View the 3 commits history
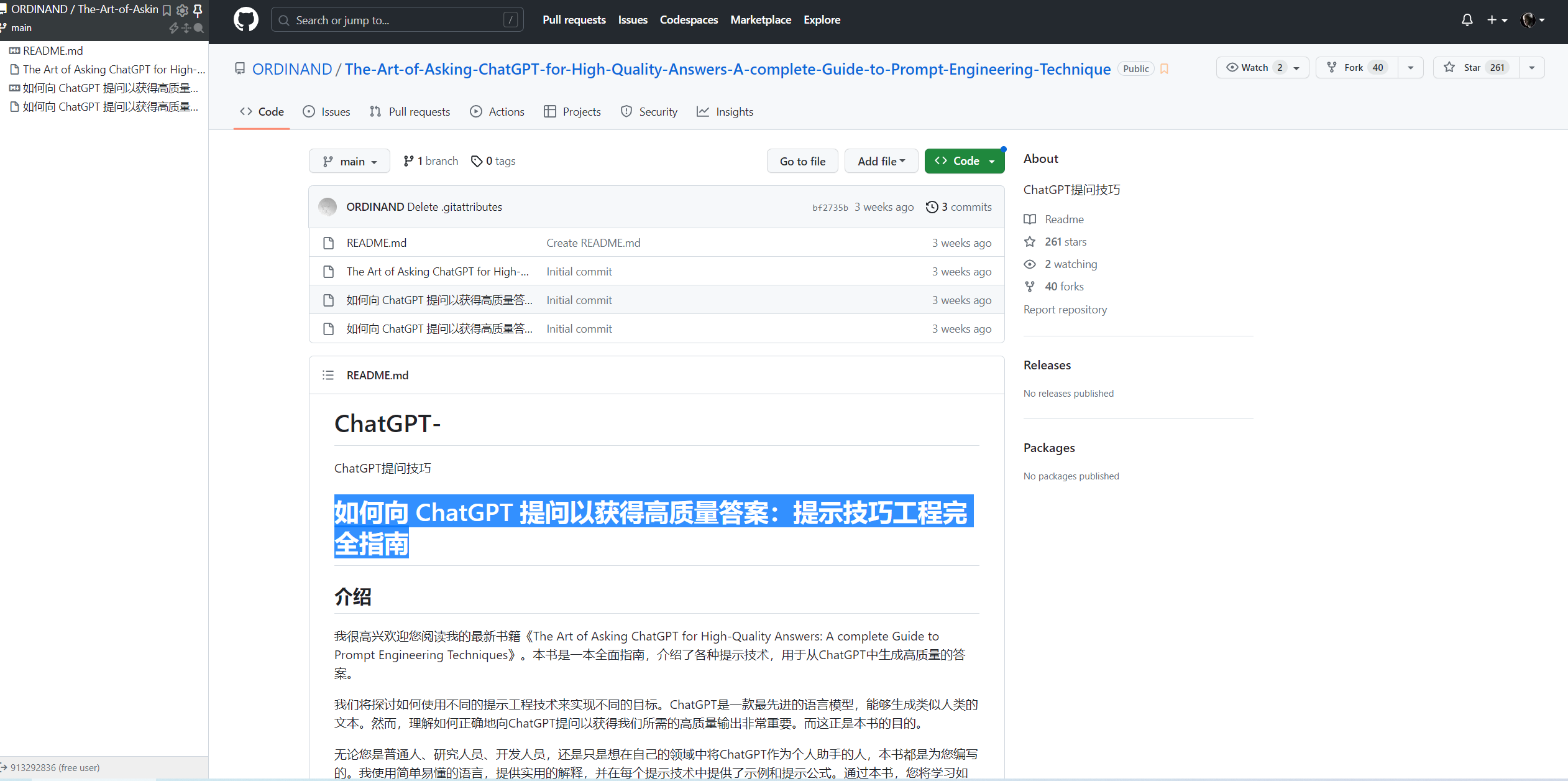Viewport: 1568px width, 781px height. click(x=959, y=207)
